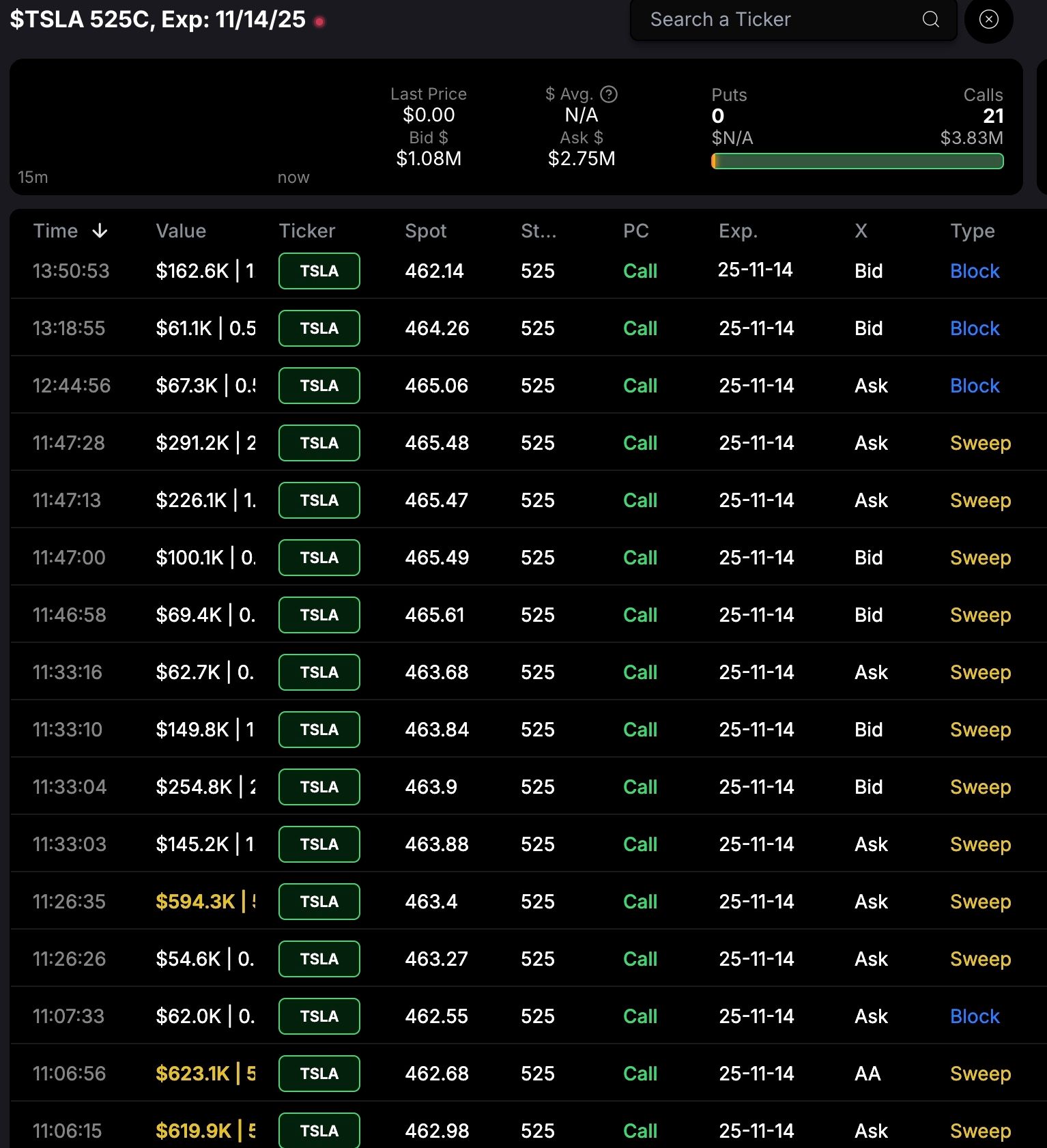The image size is (1047, 1148).
Task: Click the AA exchange side cell
Action: [x=867, y=1074]
